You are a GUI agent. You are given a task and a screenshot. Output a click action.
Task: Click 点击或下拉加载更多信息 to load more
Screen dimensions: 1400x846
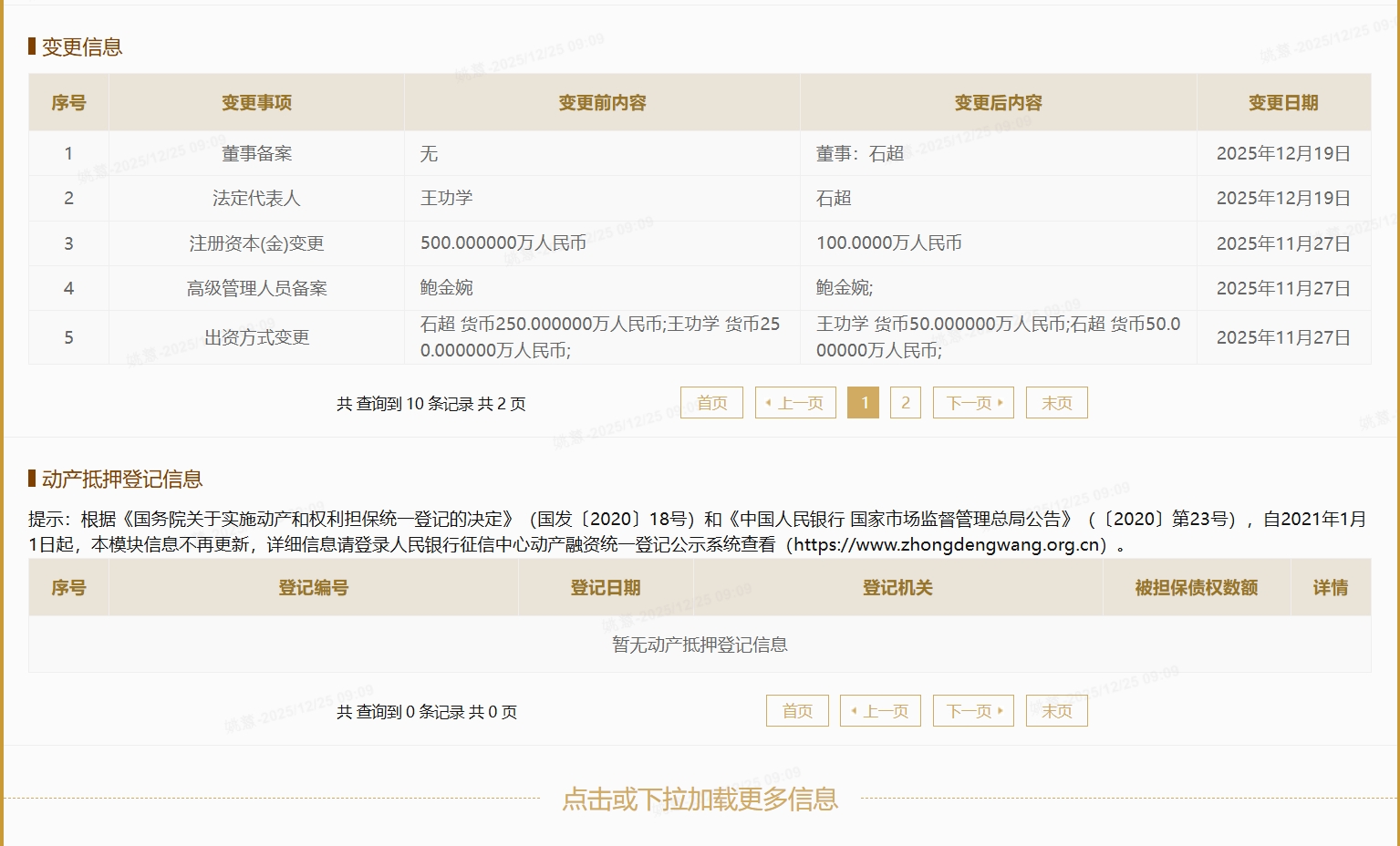700,800
